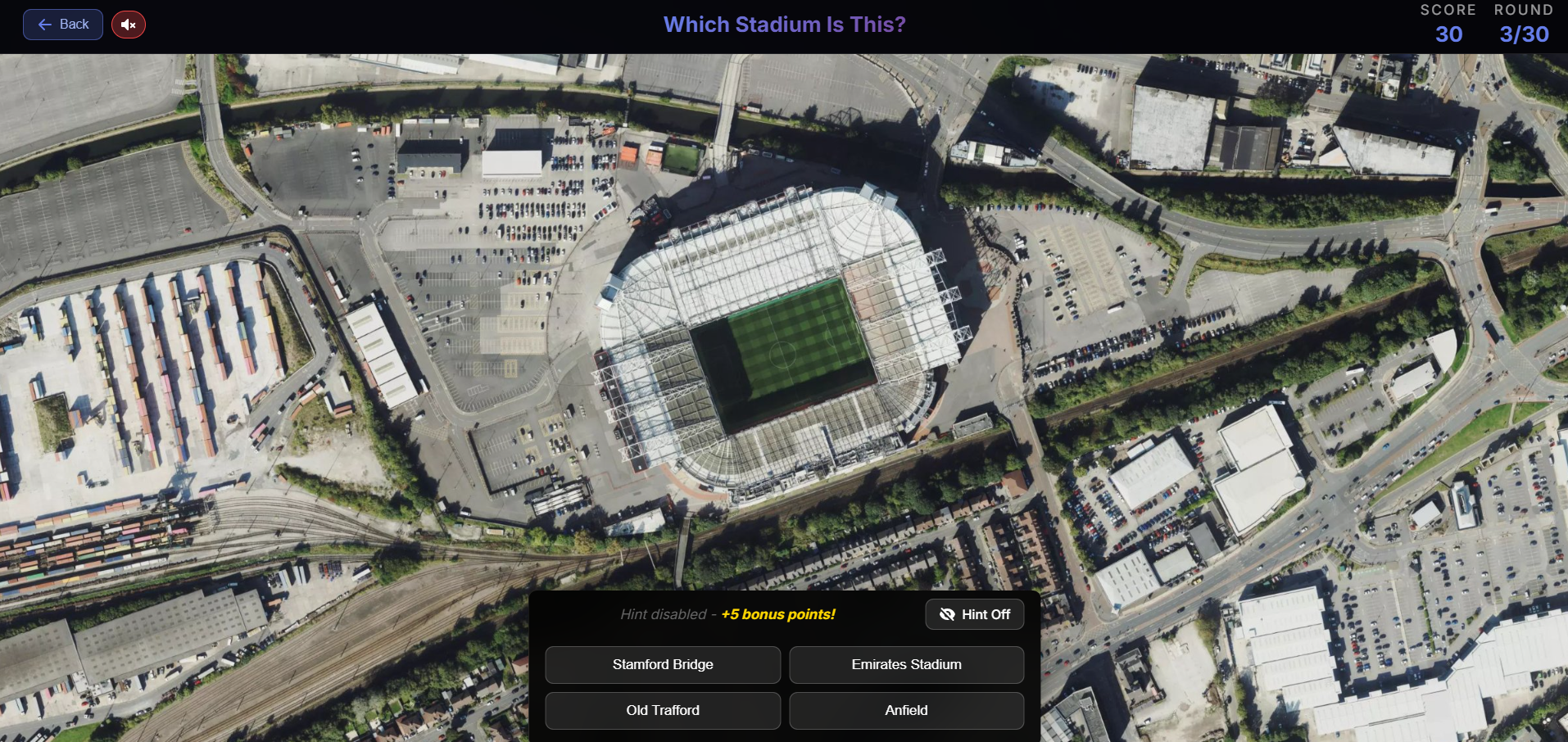This screenshot has width=1568, height=742.
Task: Click the pitch's center circle in the aerial photo
Action: coord(783,354)
